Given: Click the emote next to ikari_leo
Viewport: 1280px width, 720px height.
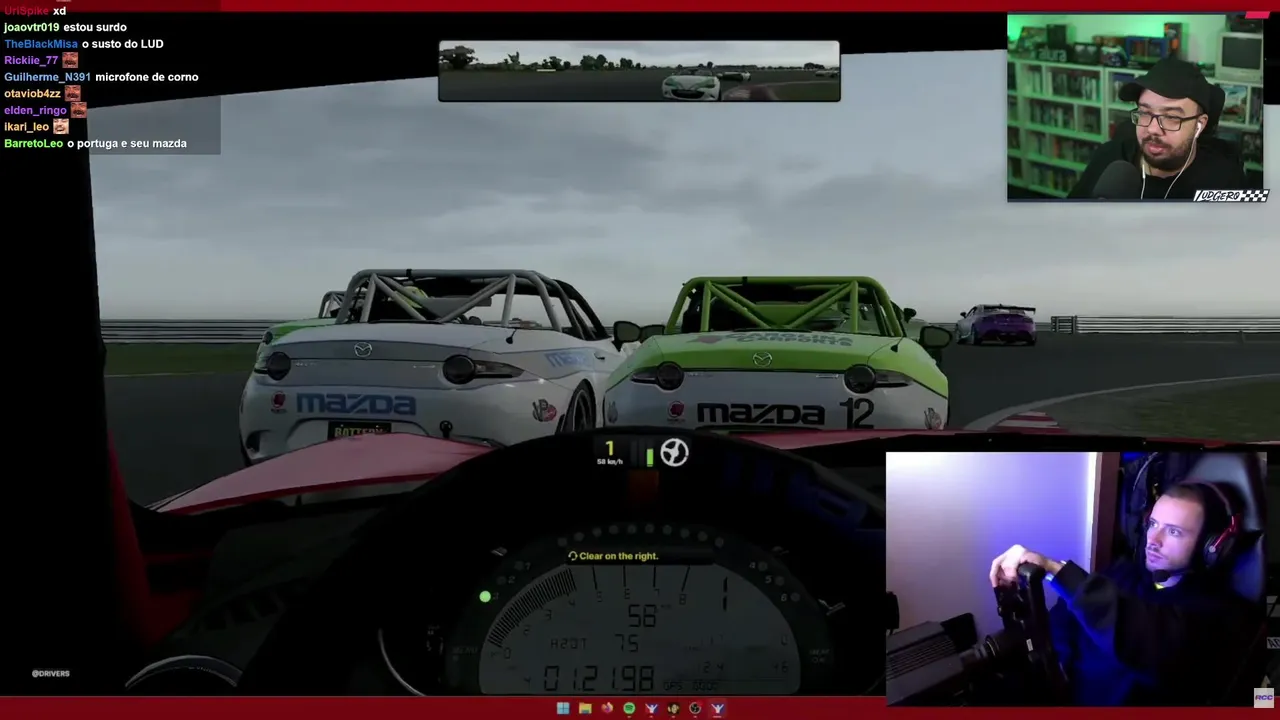Looking at the screenshot, I should (x=61, y=126).
